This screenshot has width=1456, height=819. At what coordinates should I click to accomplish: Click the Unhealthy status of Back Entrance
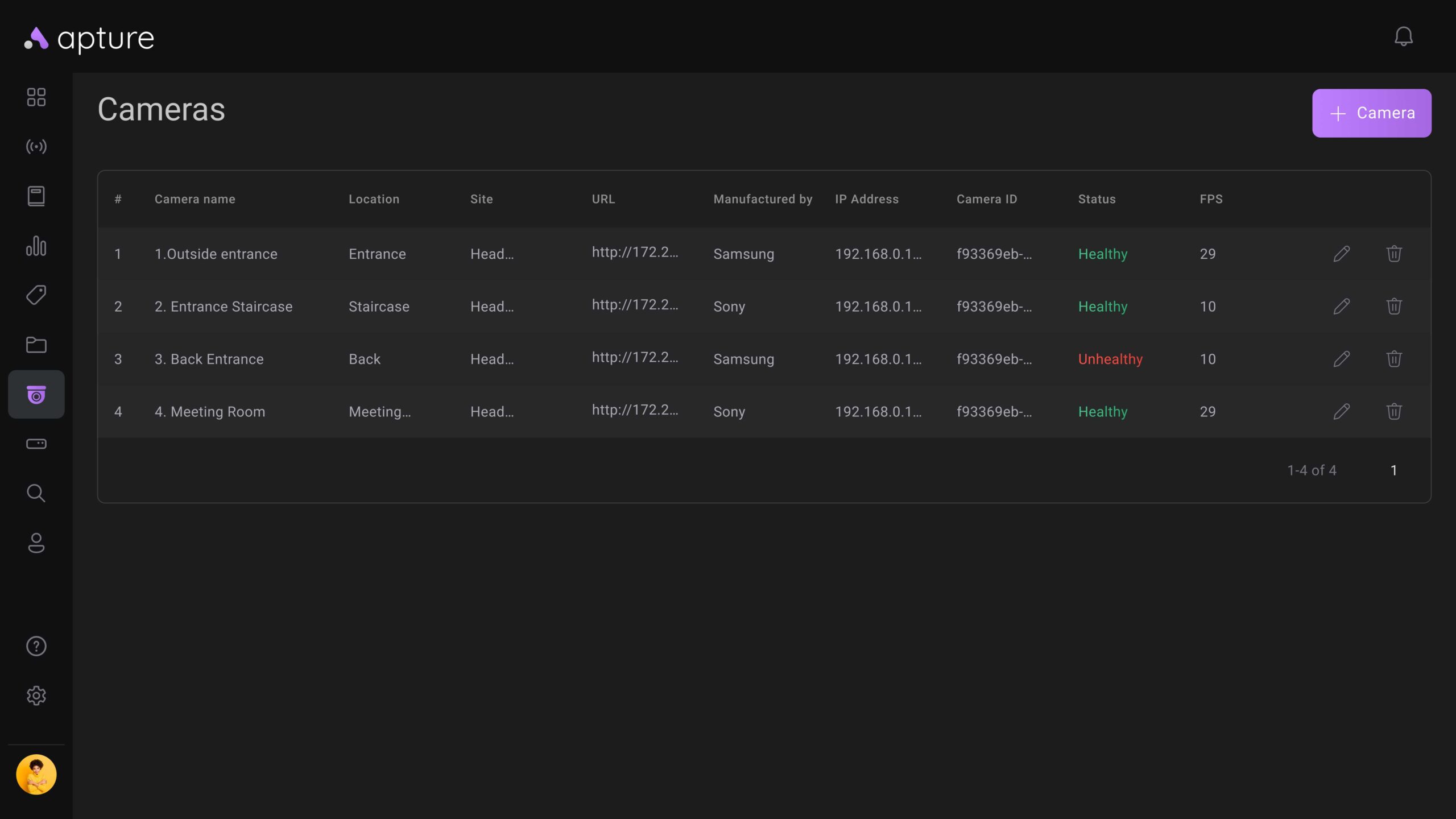[1110, 359]
